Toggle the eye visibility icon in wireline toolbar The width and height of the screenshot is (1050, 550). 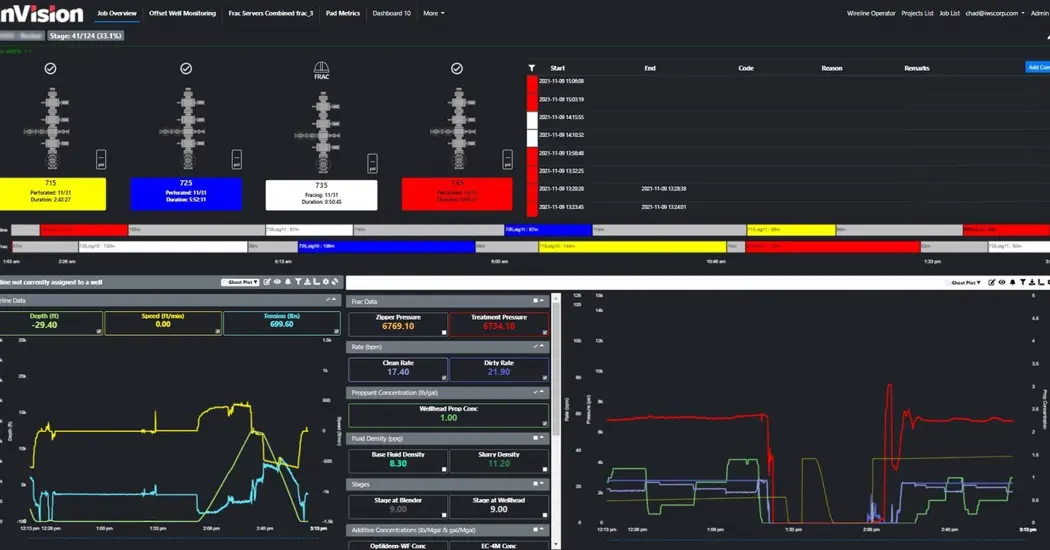pyautogui.click(x=278, y=282)
